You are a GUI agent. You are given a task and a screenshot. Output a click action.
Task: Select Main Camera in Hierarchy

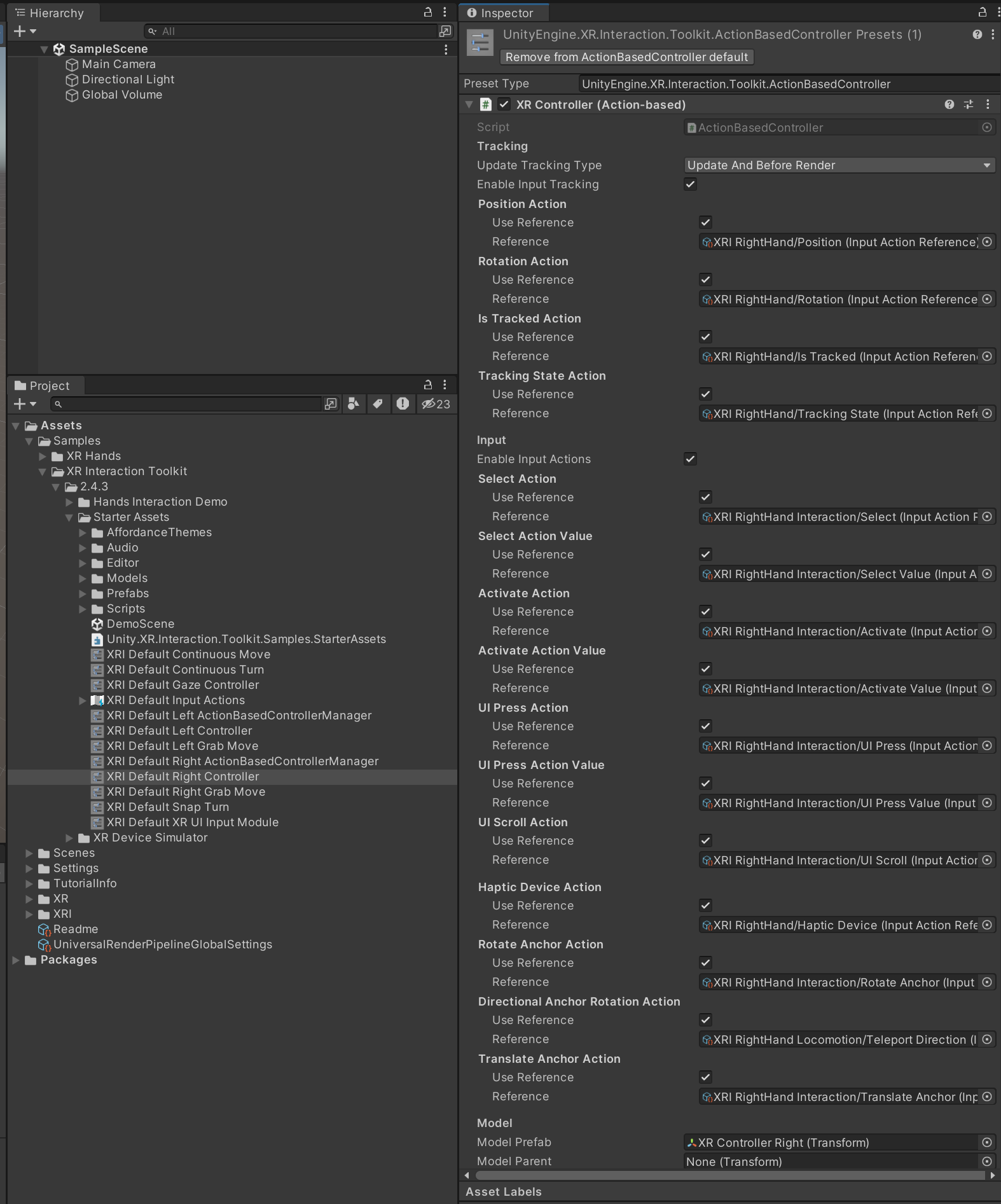tap(118, 64)
